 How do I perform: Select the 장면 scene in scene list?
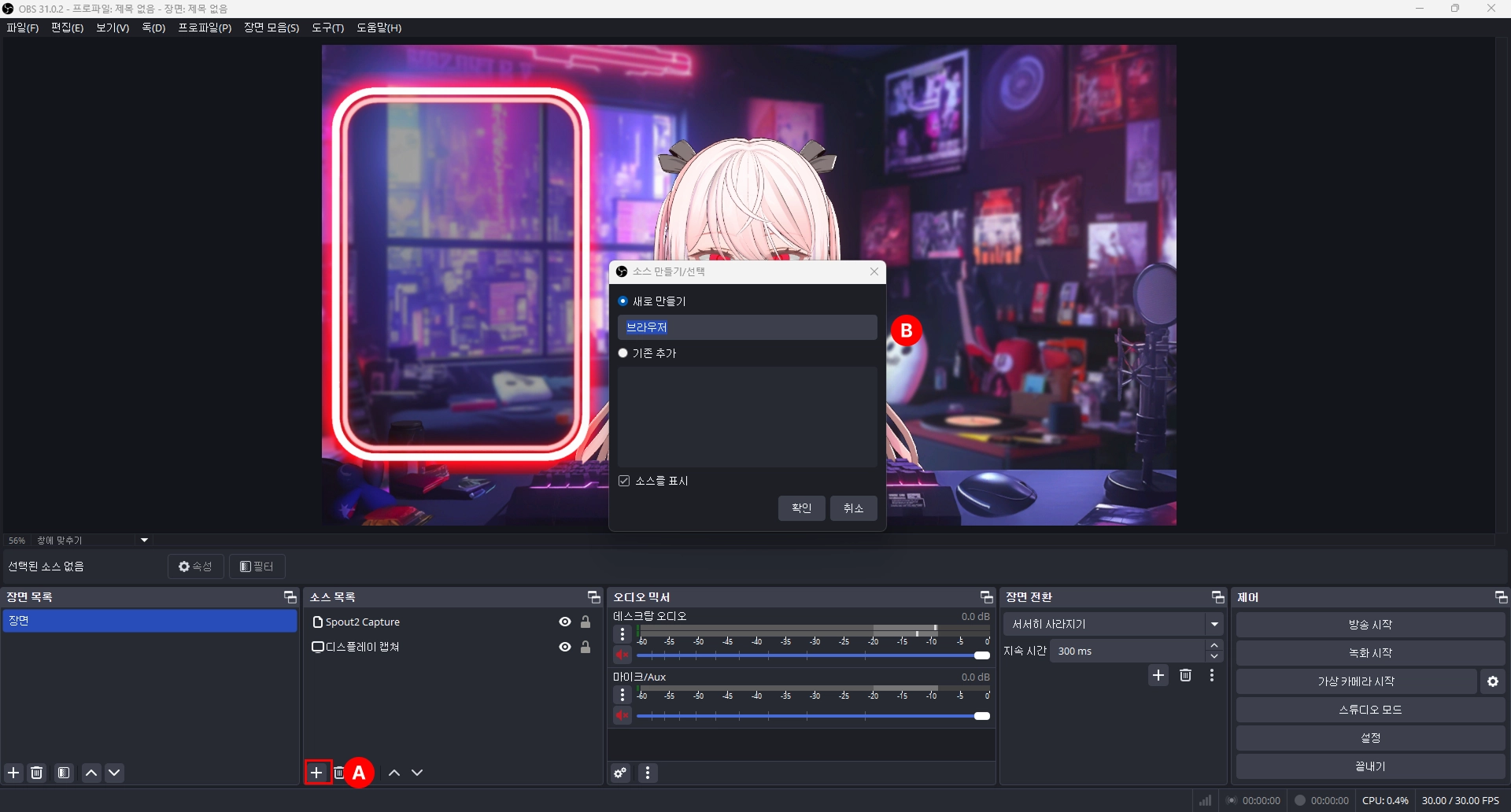point(150,621)
